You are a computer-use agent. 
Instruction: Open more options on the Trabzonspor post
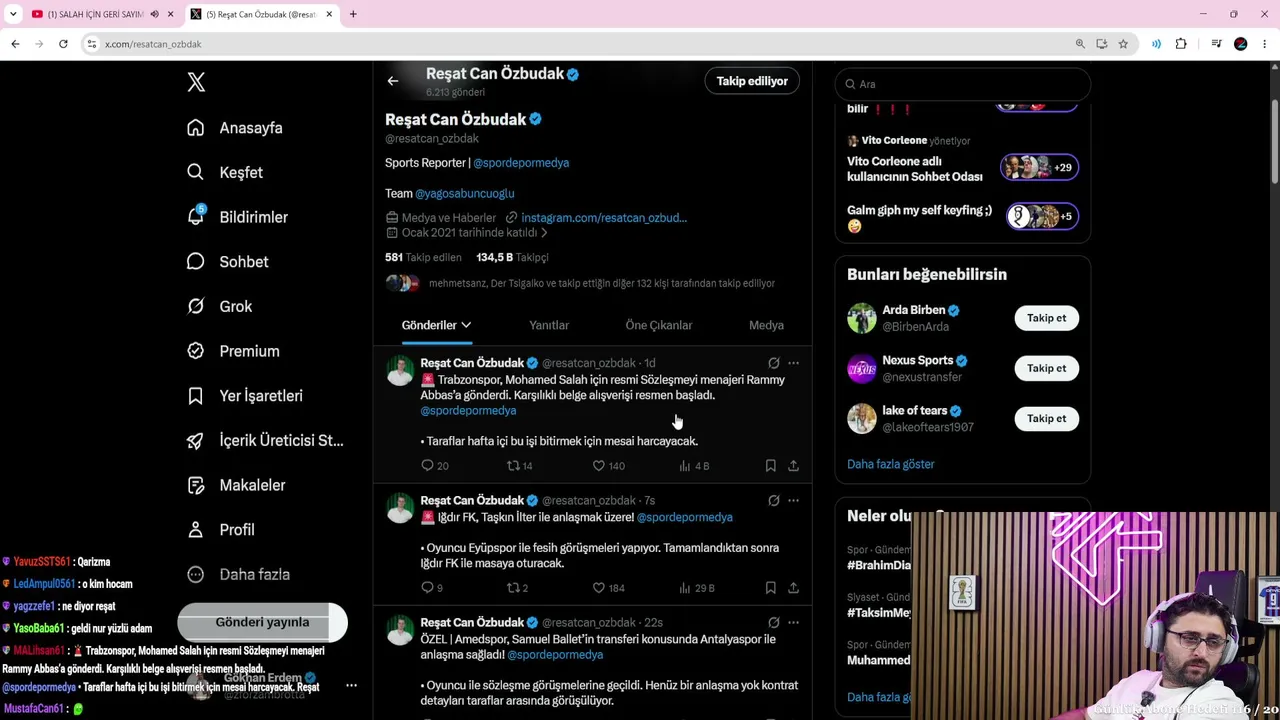click(x=793, y=363)
